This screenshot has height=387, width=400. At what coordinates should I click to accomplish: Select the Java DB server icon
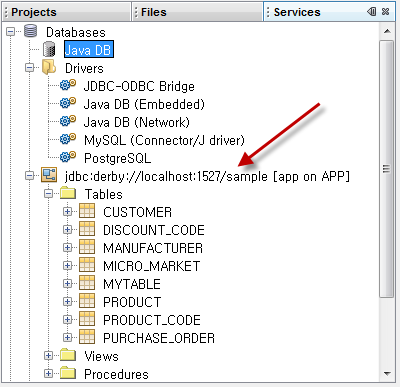tap(49, 49)
